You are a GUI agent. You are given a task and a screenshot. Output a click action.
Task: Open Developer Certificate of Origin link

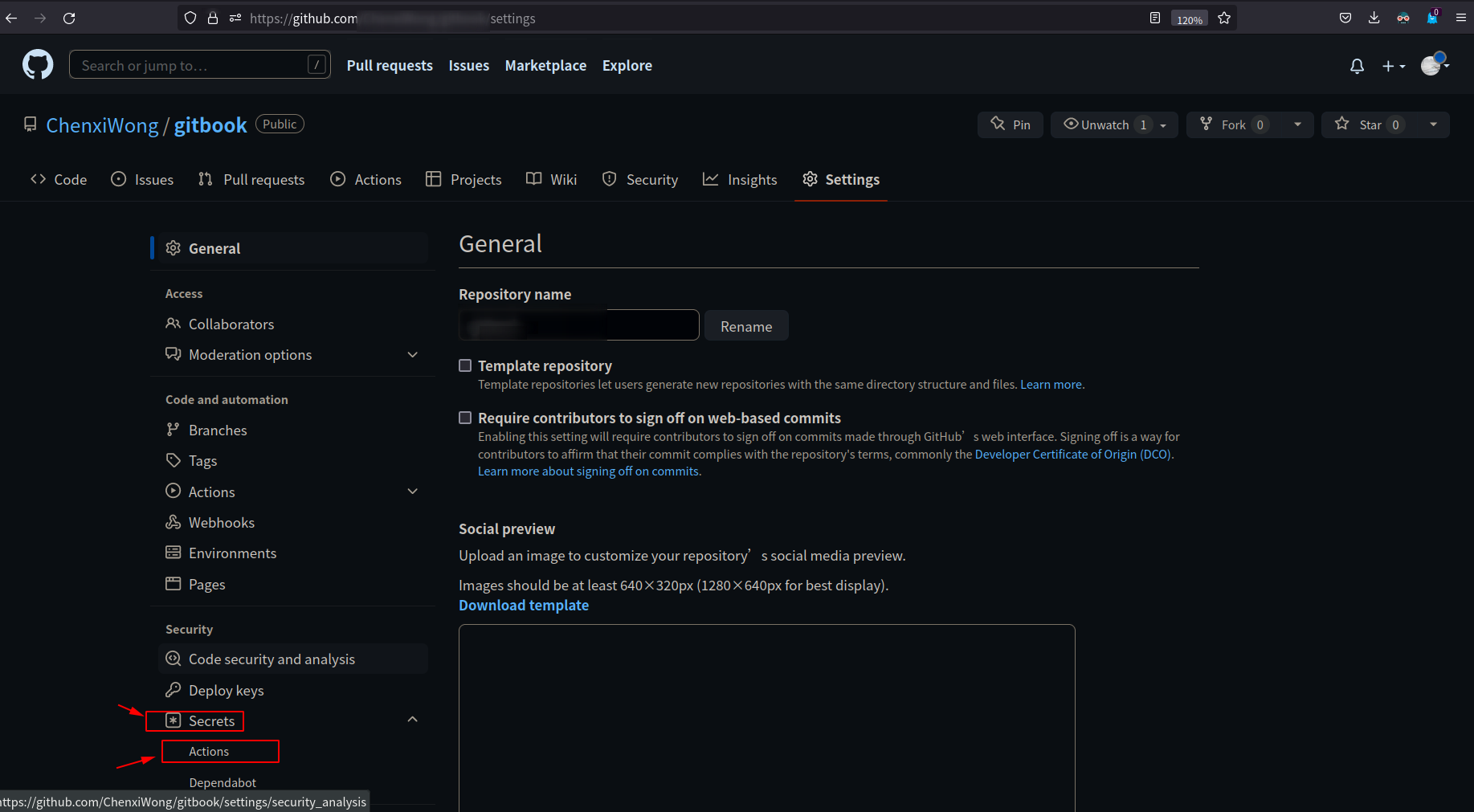click(x=1073, y=455)
